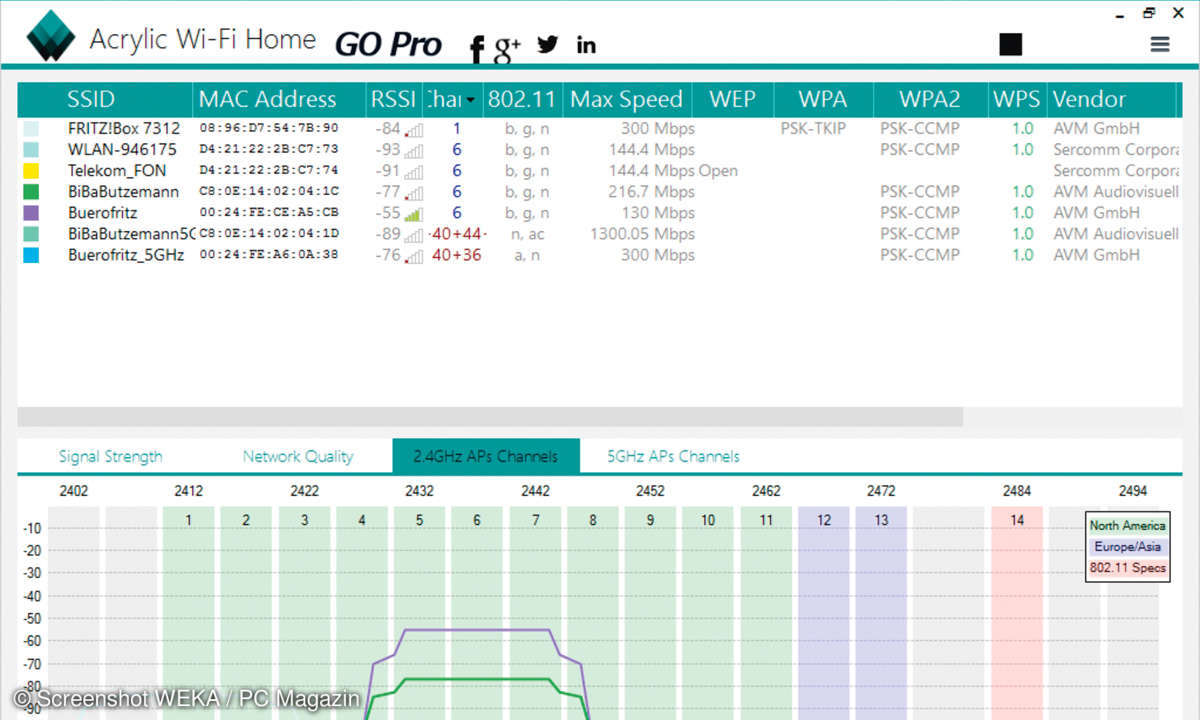Sort by 802.11 column header
This screenshot has height=720, width=1200.
tap(524, 99)
